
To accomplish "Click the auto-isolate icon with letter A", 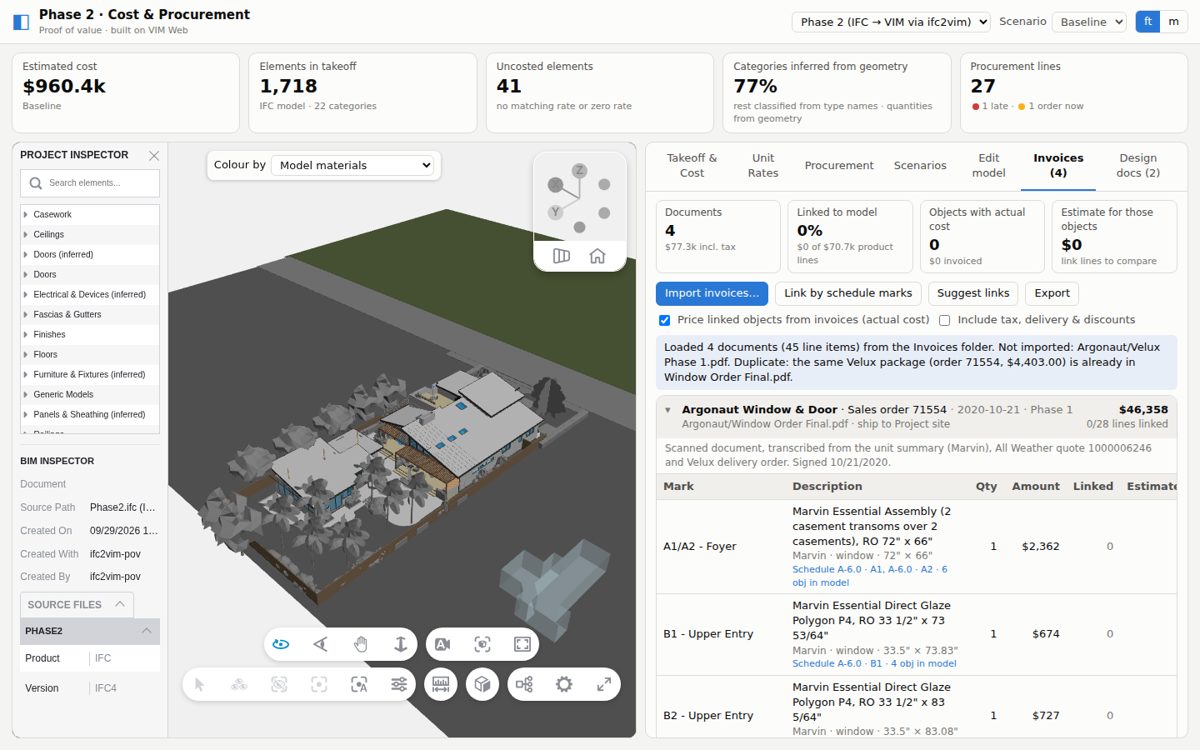I will point(359,684).
